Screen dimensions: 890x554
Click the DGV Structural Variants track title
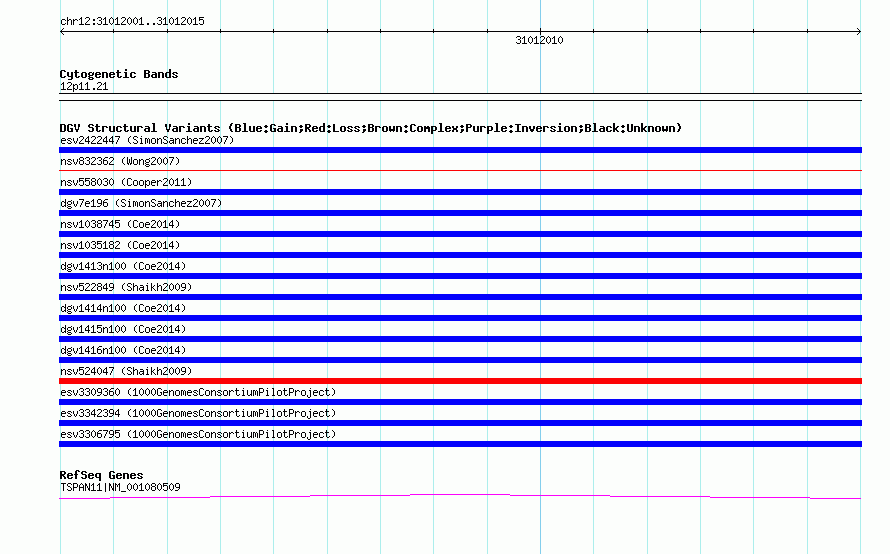tap(370, 128)
